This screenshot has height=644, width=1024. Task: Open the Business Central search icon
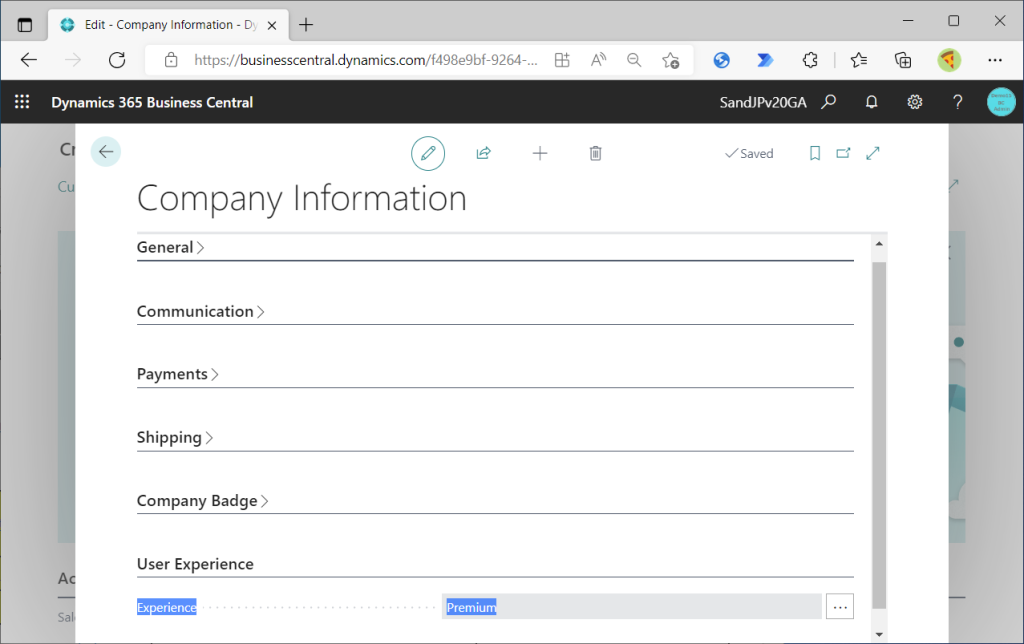[x=829, y=102]
